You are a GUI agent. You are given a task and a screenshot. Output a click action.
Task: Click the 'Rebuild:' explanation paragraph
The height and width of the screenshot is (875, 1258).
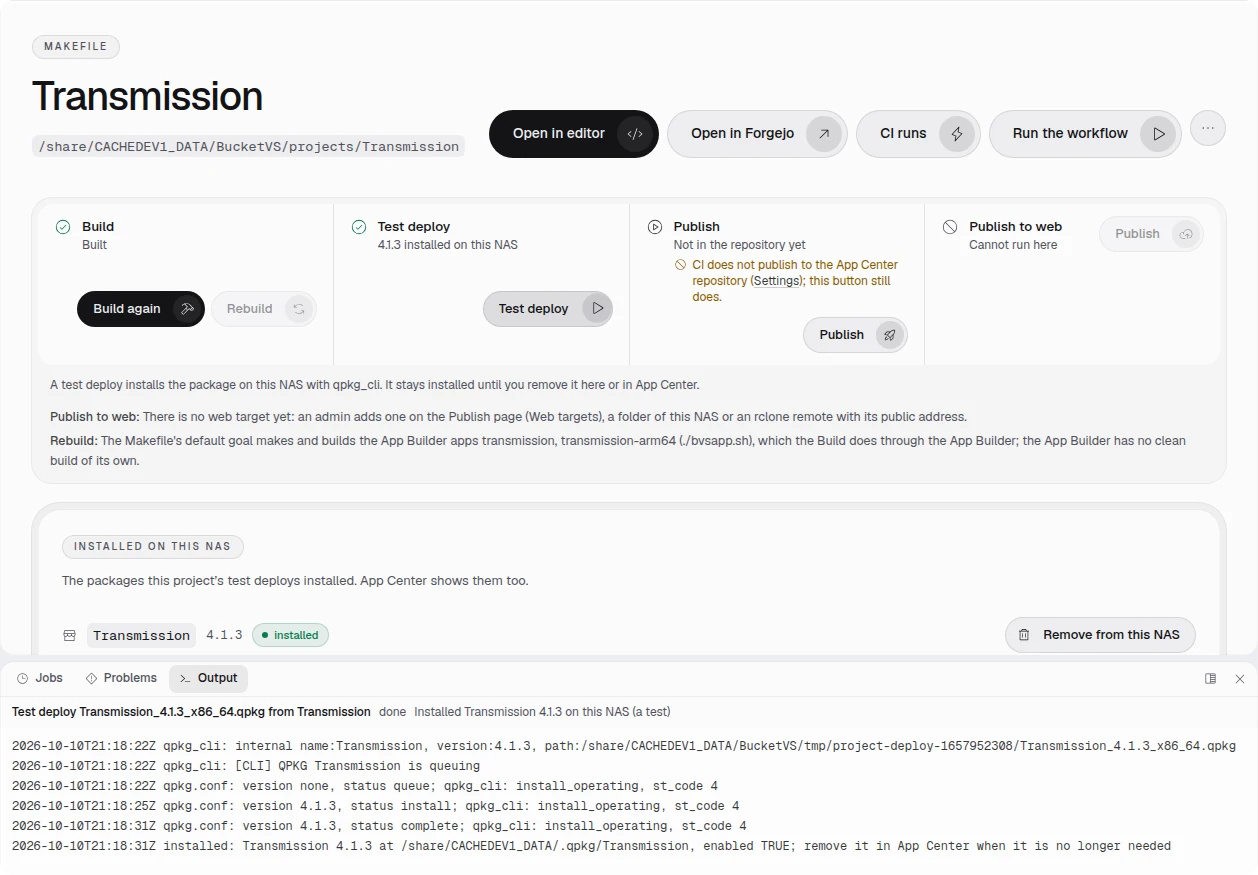point(618,451)
